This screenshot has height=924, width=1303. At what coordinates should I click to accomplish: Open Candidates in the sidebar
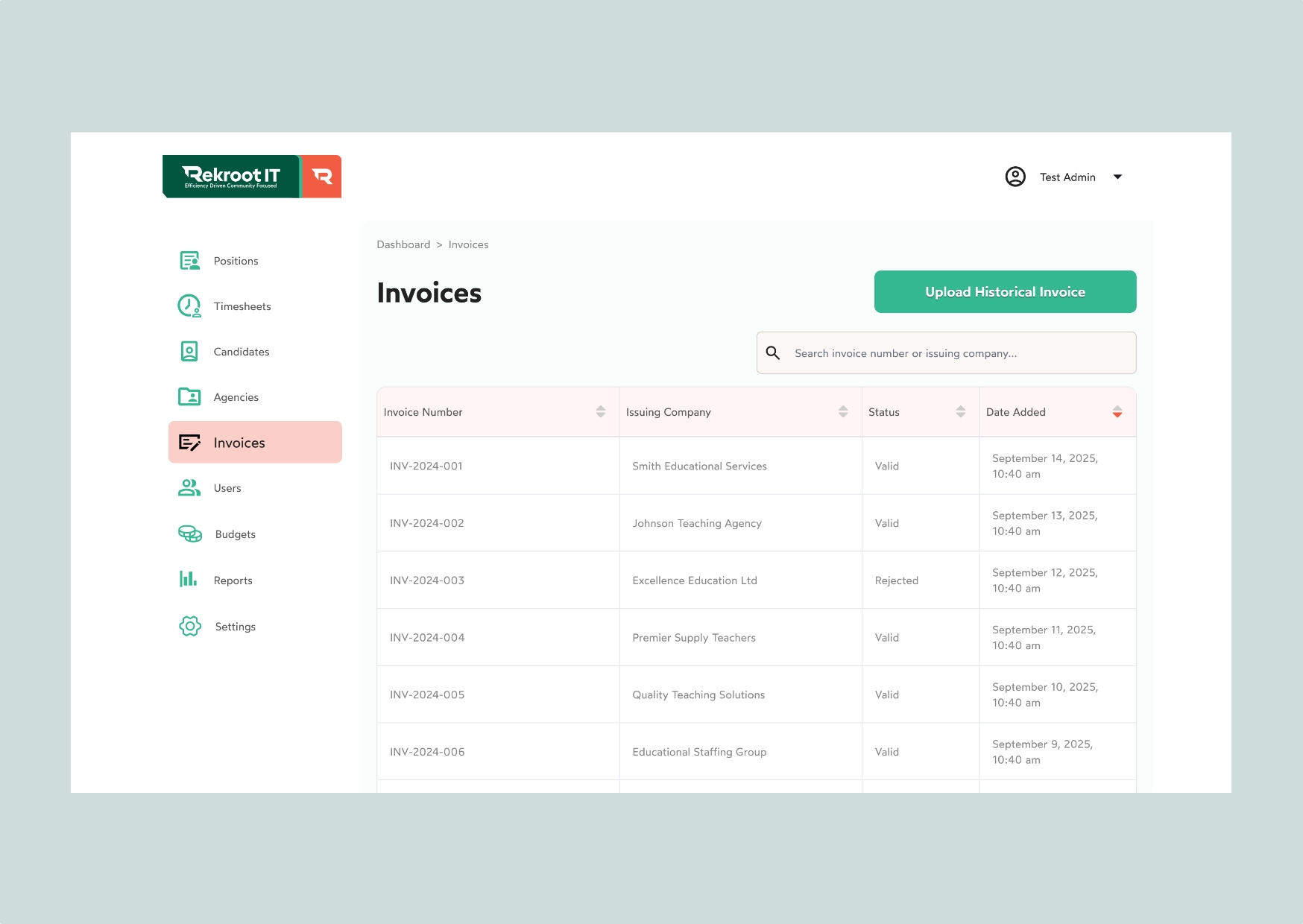coord(255,352)
